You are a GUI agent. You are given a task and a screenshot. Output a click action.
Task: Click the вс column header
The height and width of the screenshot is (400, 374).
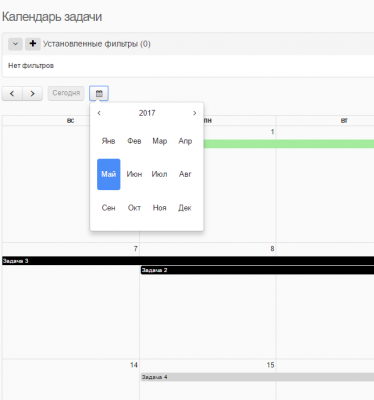pyautogui.click(x=70, y=121)
